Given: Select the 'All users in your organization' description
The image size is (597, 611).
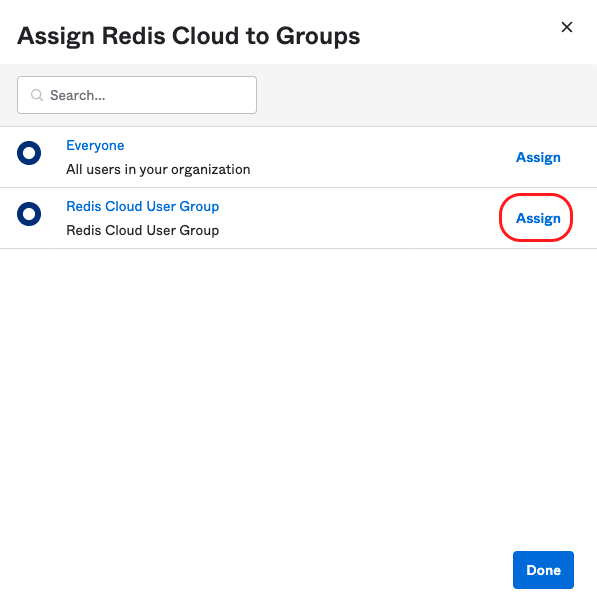Looking at the screenshot, I should 158,170.
